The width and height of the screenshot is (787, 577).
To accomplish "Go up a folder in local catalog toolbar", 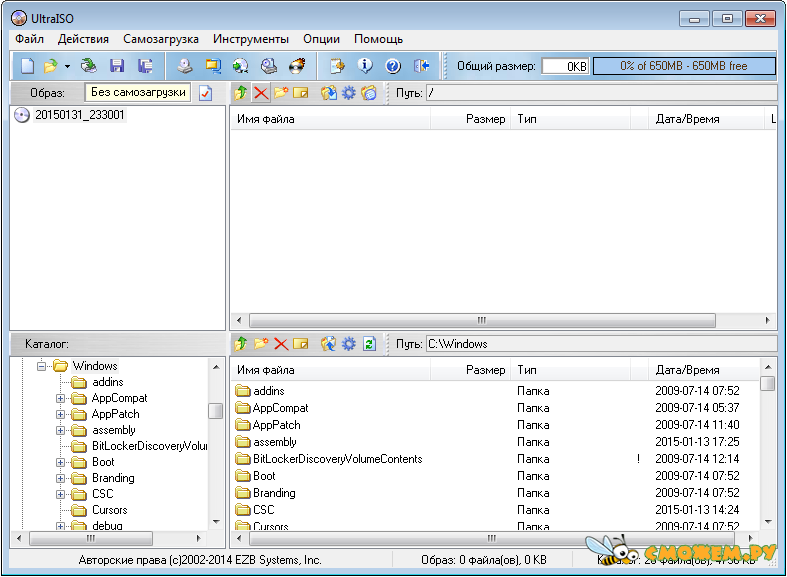I will (241, 344).
